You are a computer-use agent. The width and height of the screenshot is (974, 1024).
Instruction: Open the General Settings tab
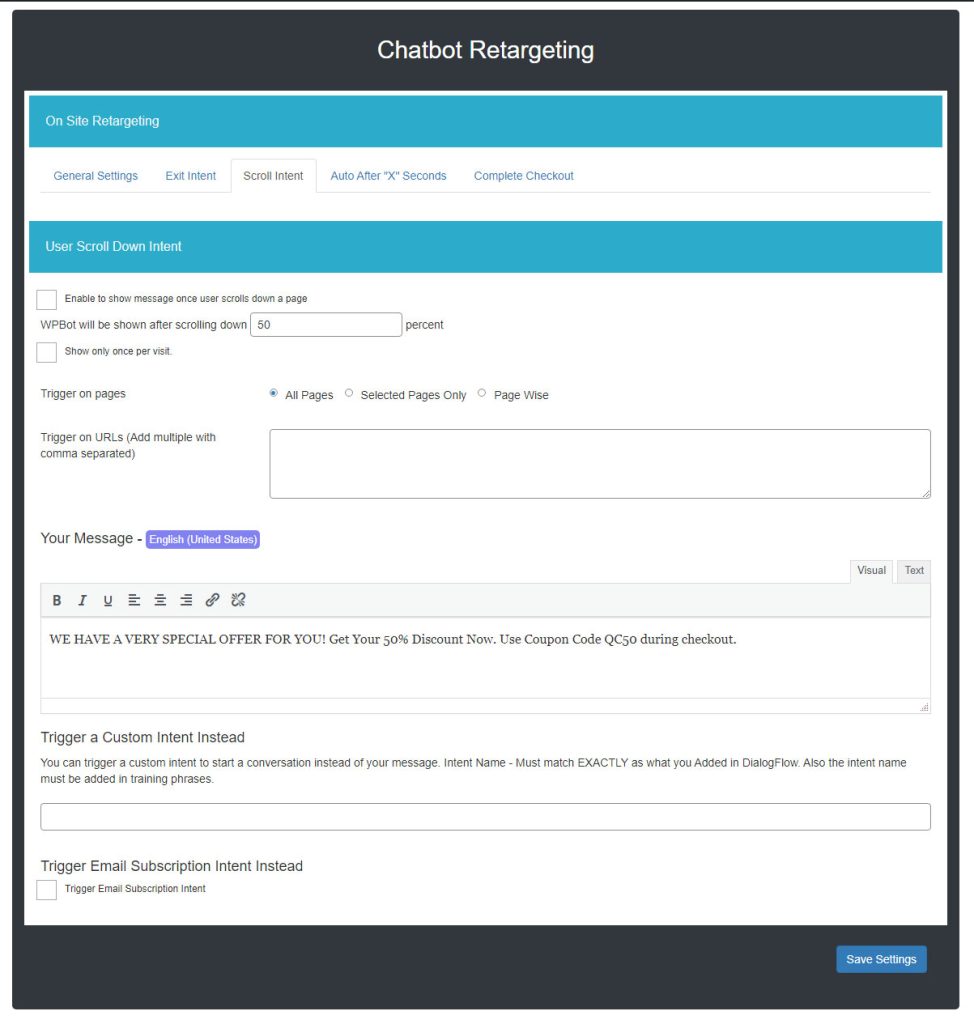pyautogui.click(x=94, y=175)
